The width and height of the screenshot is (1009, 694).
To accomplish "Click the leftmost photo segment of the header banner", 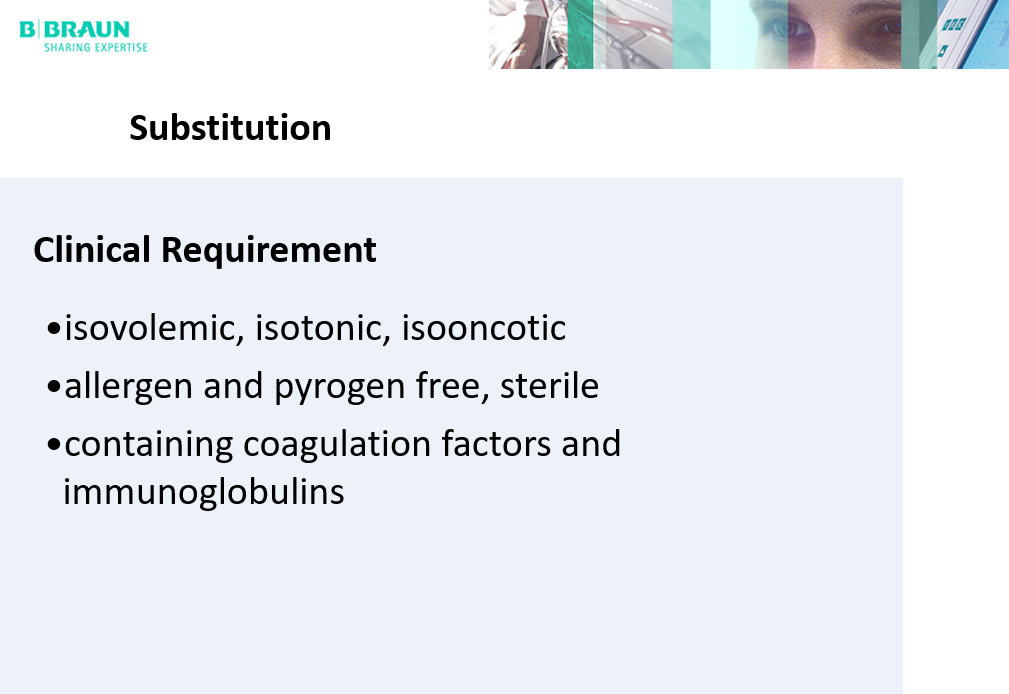I will tap(528, 34).
